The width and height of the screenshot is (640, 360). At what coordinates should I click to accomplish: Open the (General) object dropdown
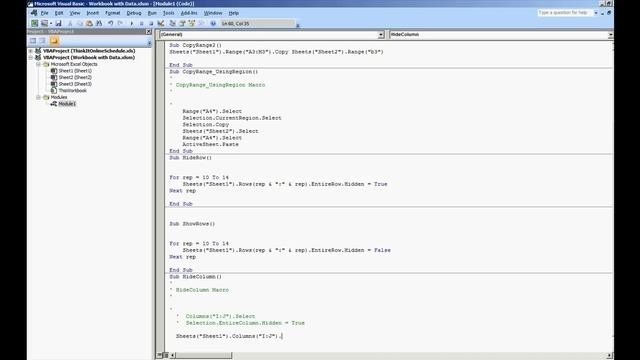[x=381, y=35]
